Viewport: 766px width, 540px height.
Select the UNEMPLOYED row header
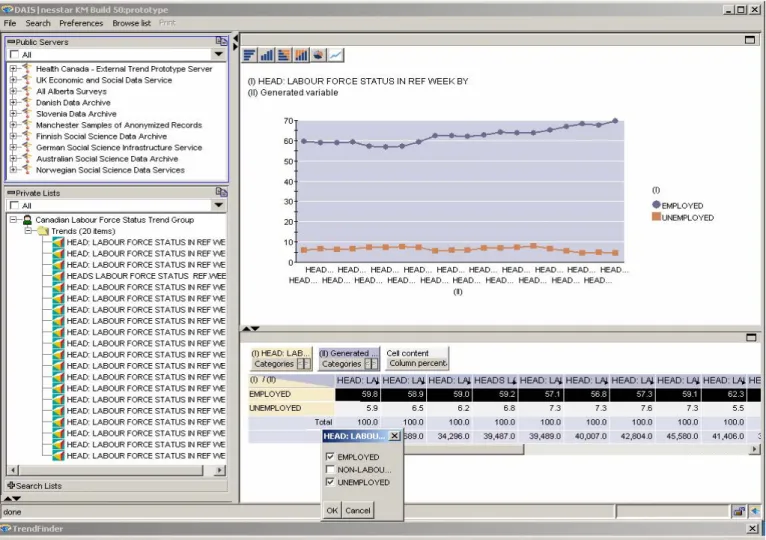[292, 408]
